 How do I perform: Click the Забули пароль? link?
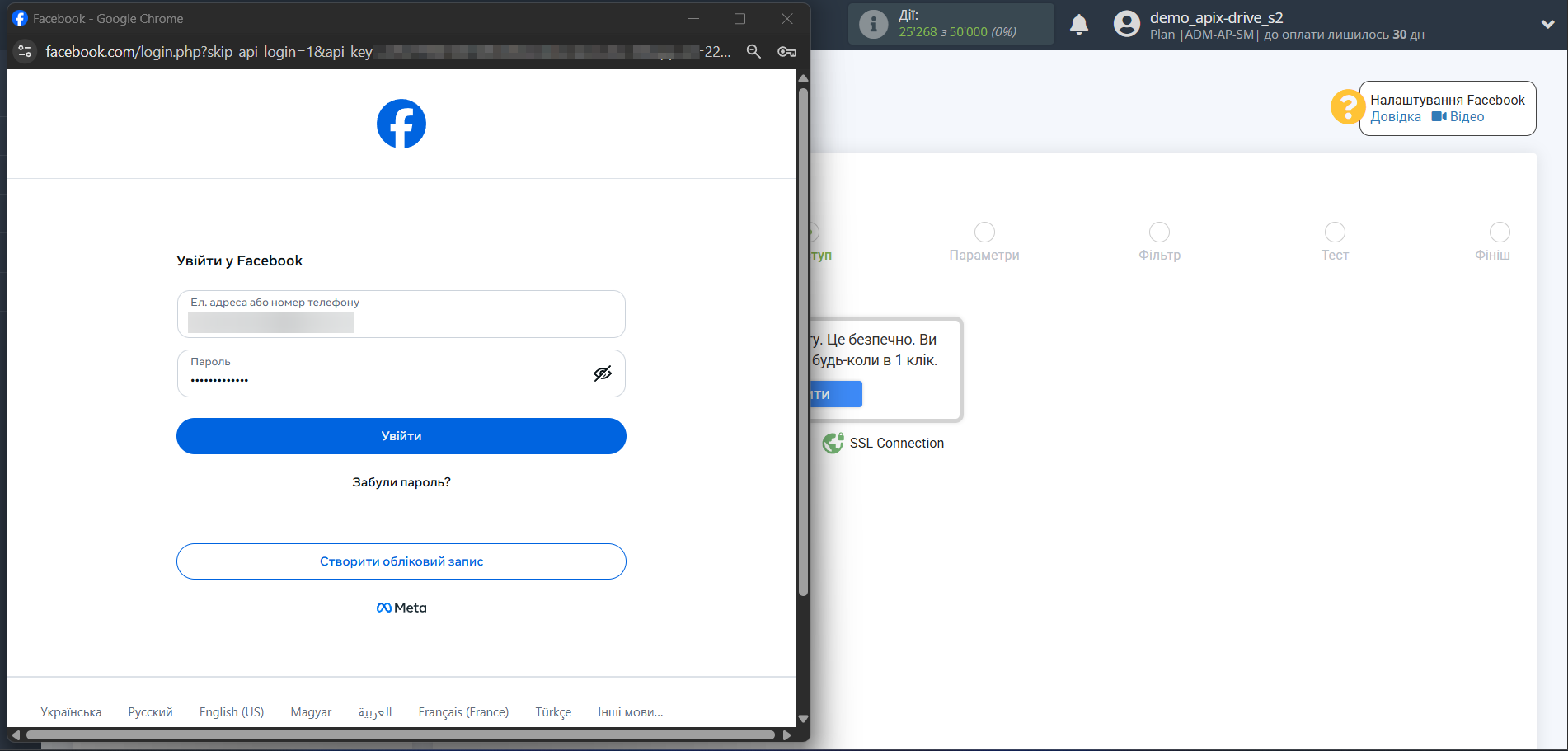tap(401, 482)
